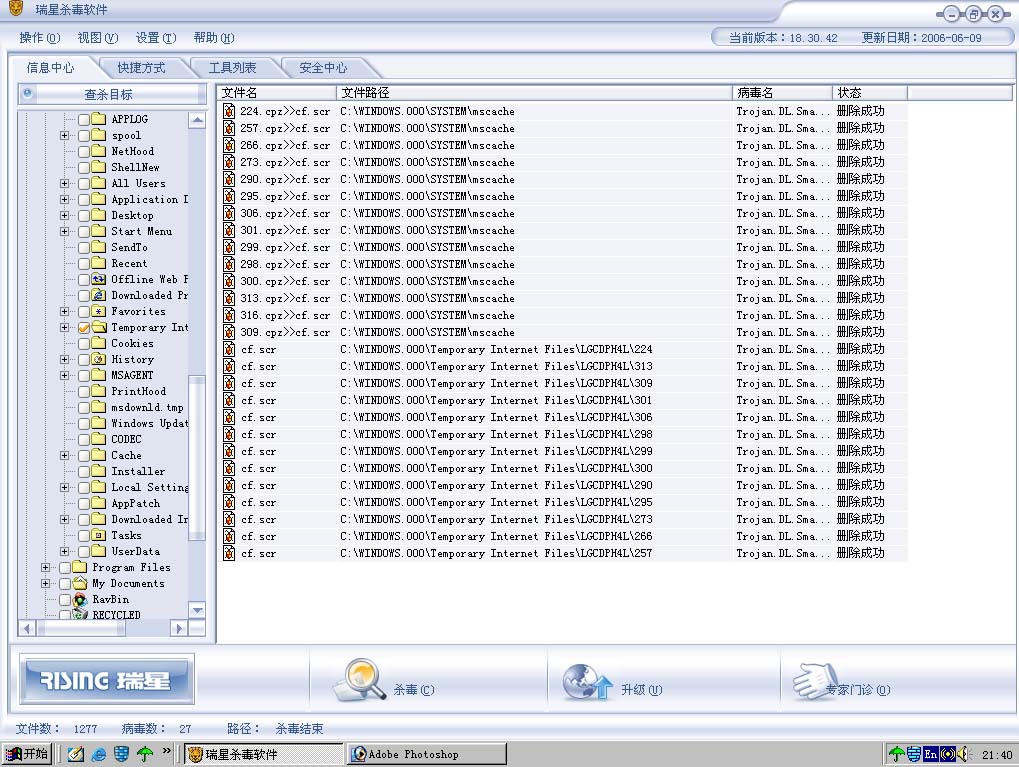Image resolution: width=1019 pixels, height=767 pixels.
Task: Check the Program Files checkbox
Action: pos(65,567)
